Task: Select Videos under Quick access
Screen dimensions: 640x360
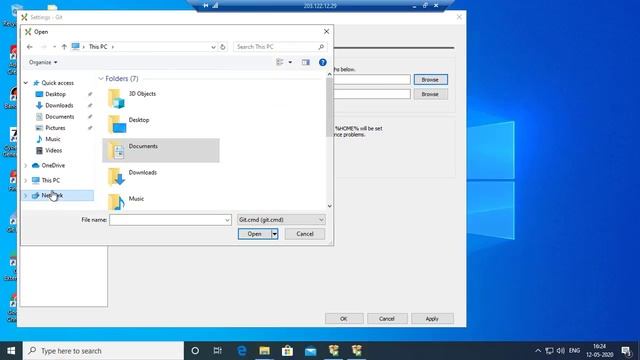Action: point(53,151)
